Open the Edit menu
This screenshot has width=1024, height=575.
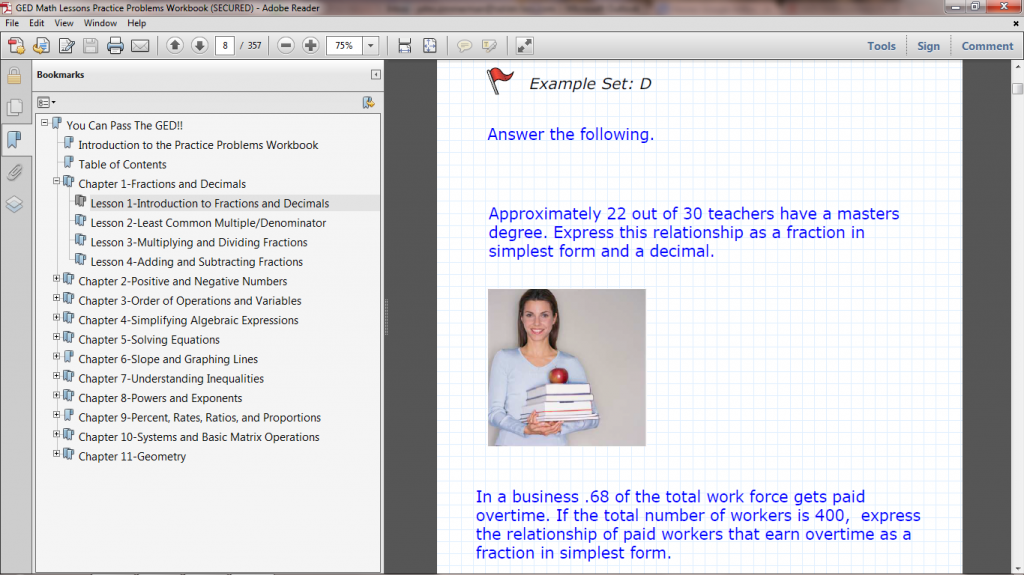click(37, 23)
